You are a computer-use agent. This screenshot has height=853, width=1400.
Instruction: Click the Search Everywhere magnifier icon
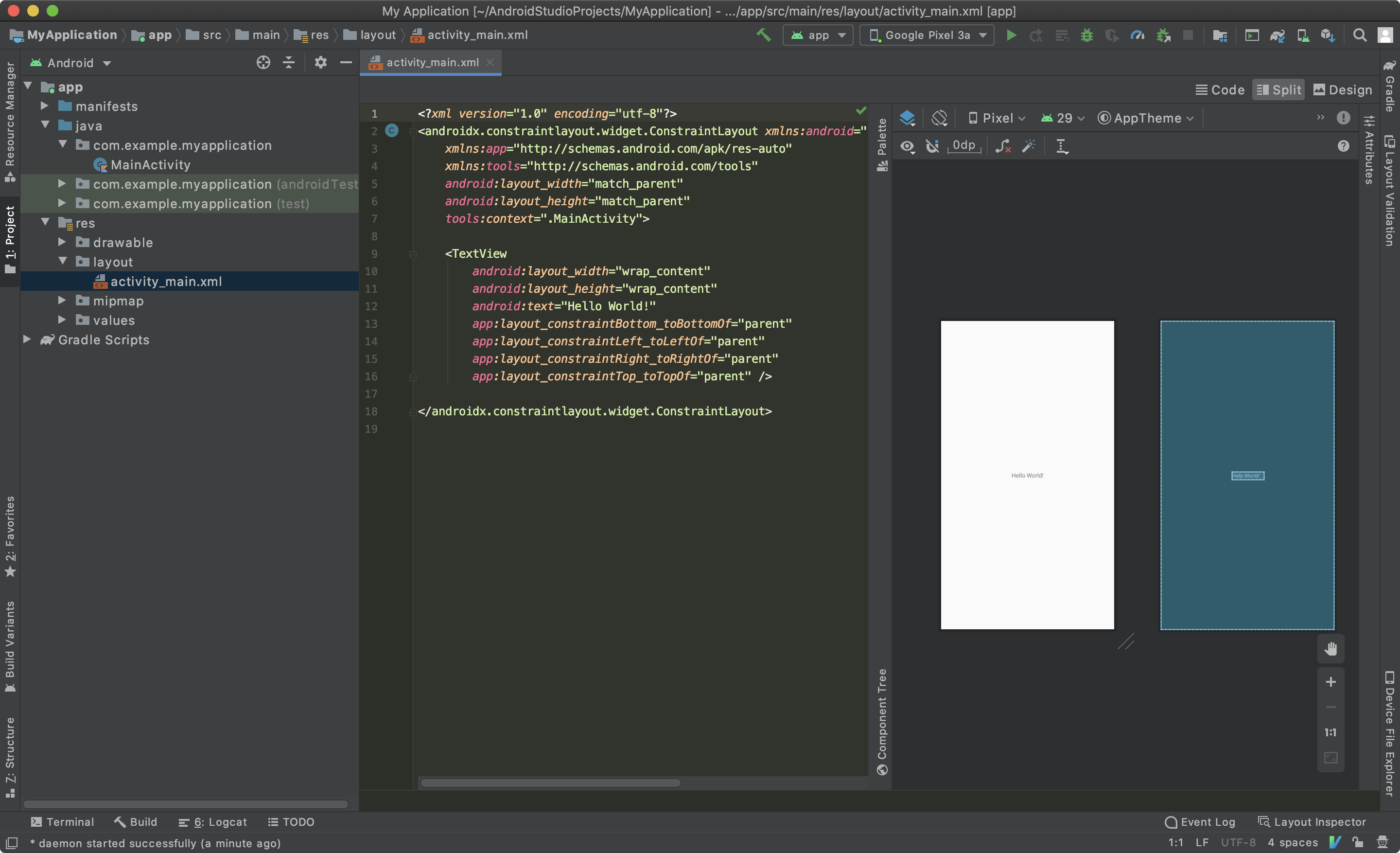pos(1360,35)
